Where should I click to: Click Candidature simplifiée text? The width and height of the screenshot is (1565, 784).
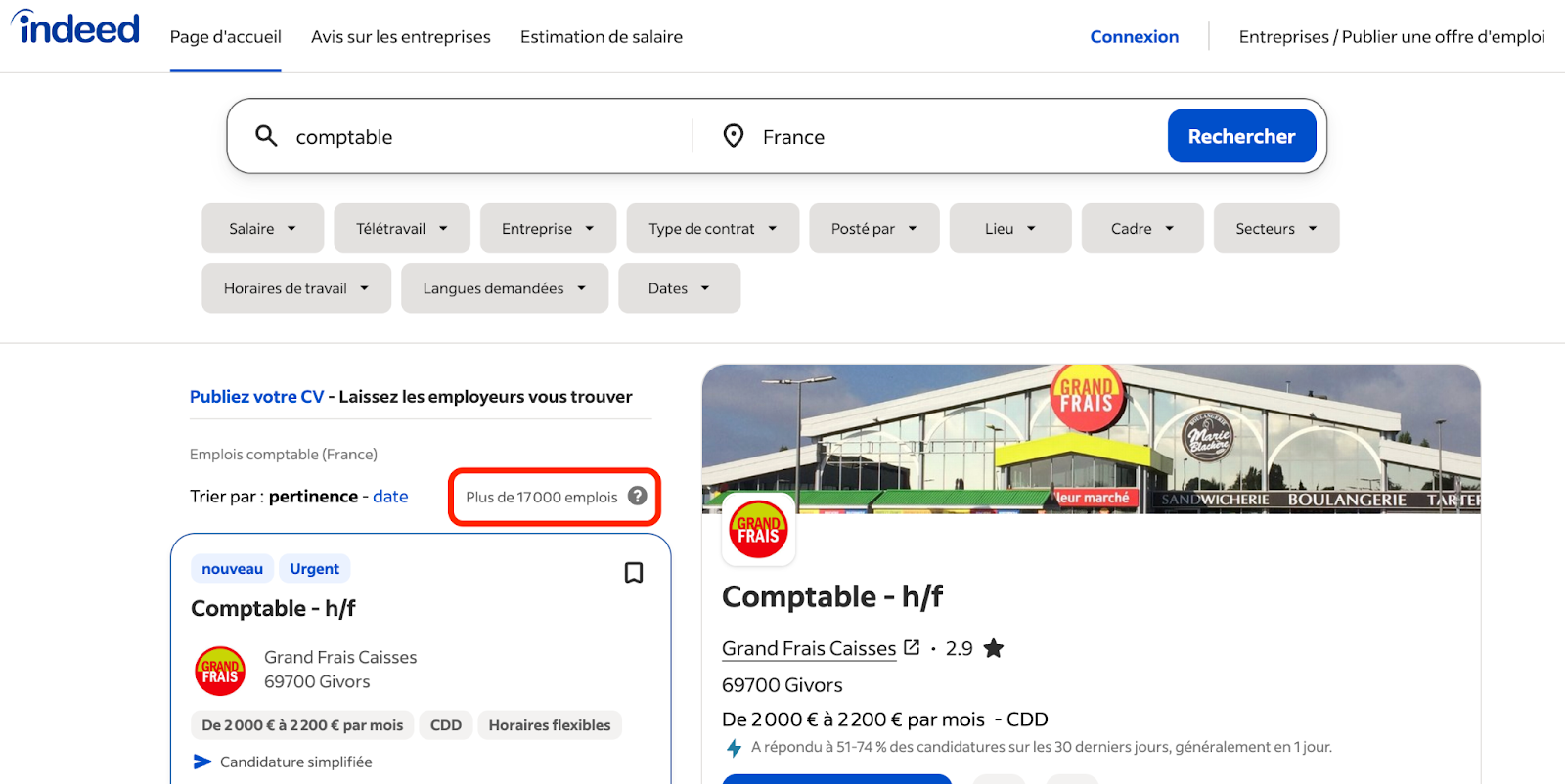[x=296, y=762]
